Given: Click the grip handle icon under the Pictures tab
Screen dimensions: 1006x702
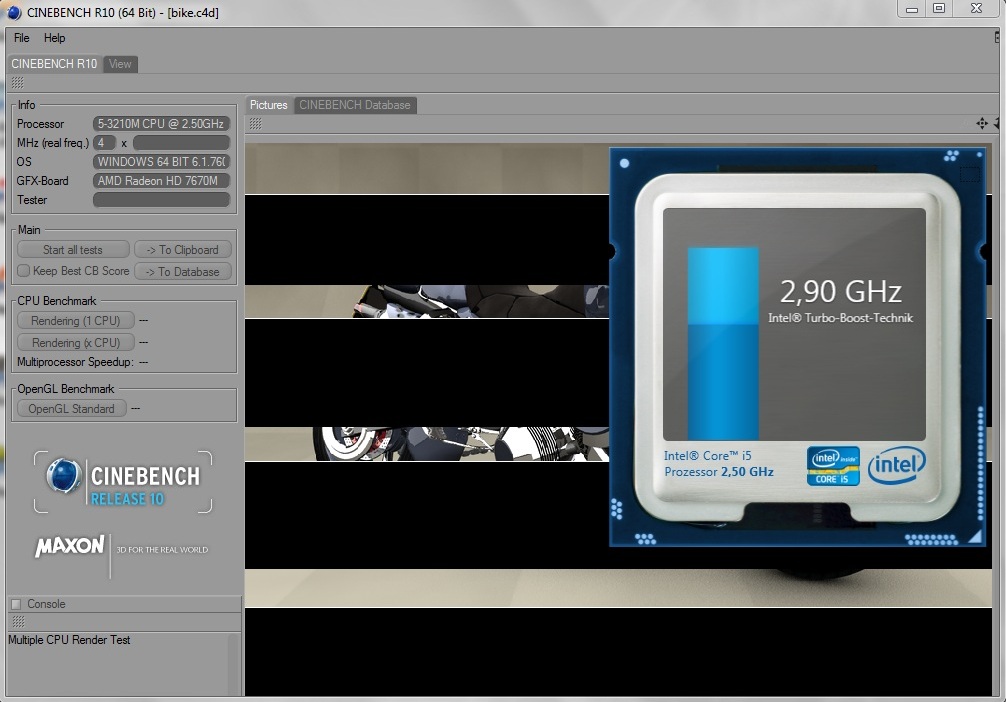Looking at the screenshot, I should click(256, 123).
